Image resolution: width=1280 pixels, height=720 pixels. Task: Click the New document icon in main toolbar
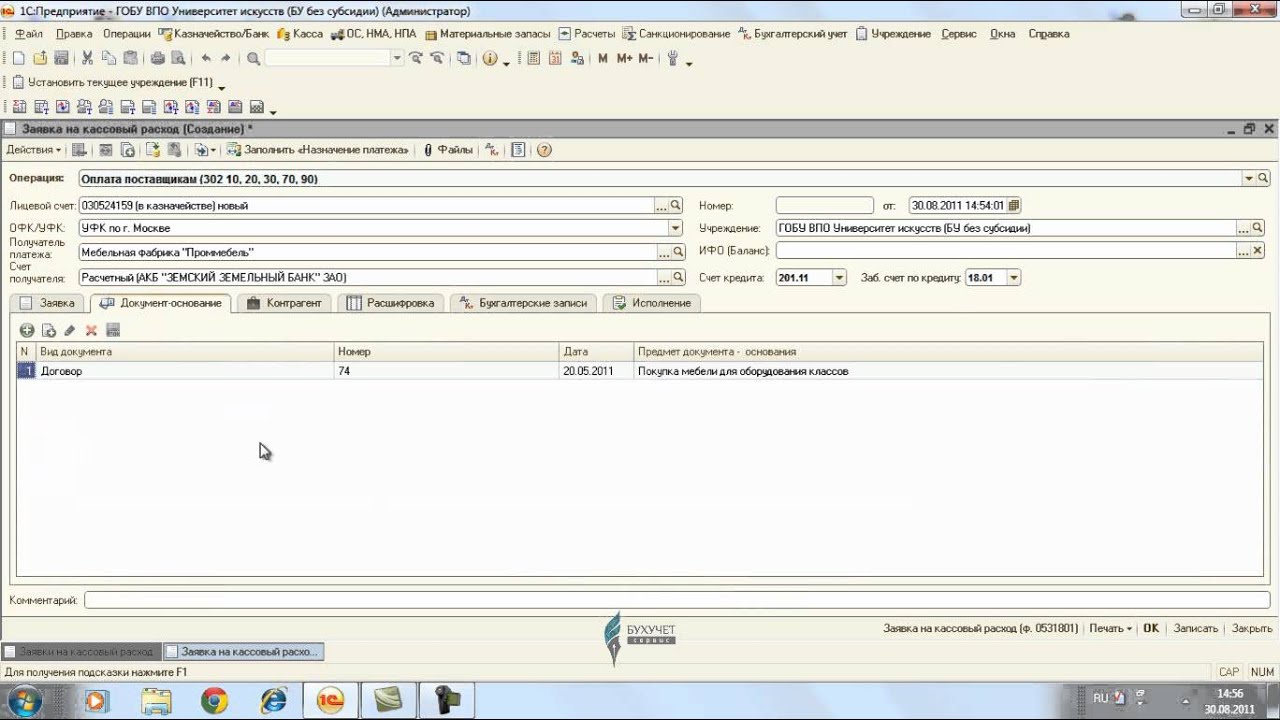[18, 59]
